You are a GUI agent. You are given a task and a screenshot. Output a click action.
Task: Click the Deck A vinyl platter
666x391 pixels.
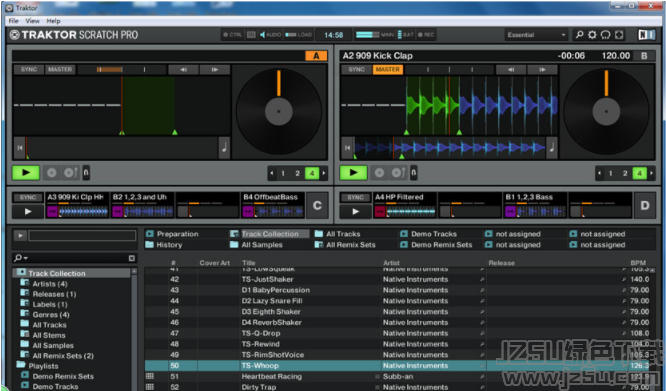pos(279,111)
